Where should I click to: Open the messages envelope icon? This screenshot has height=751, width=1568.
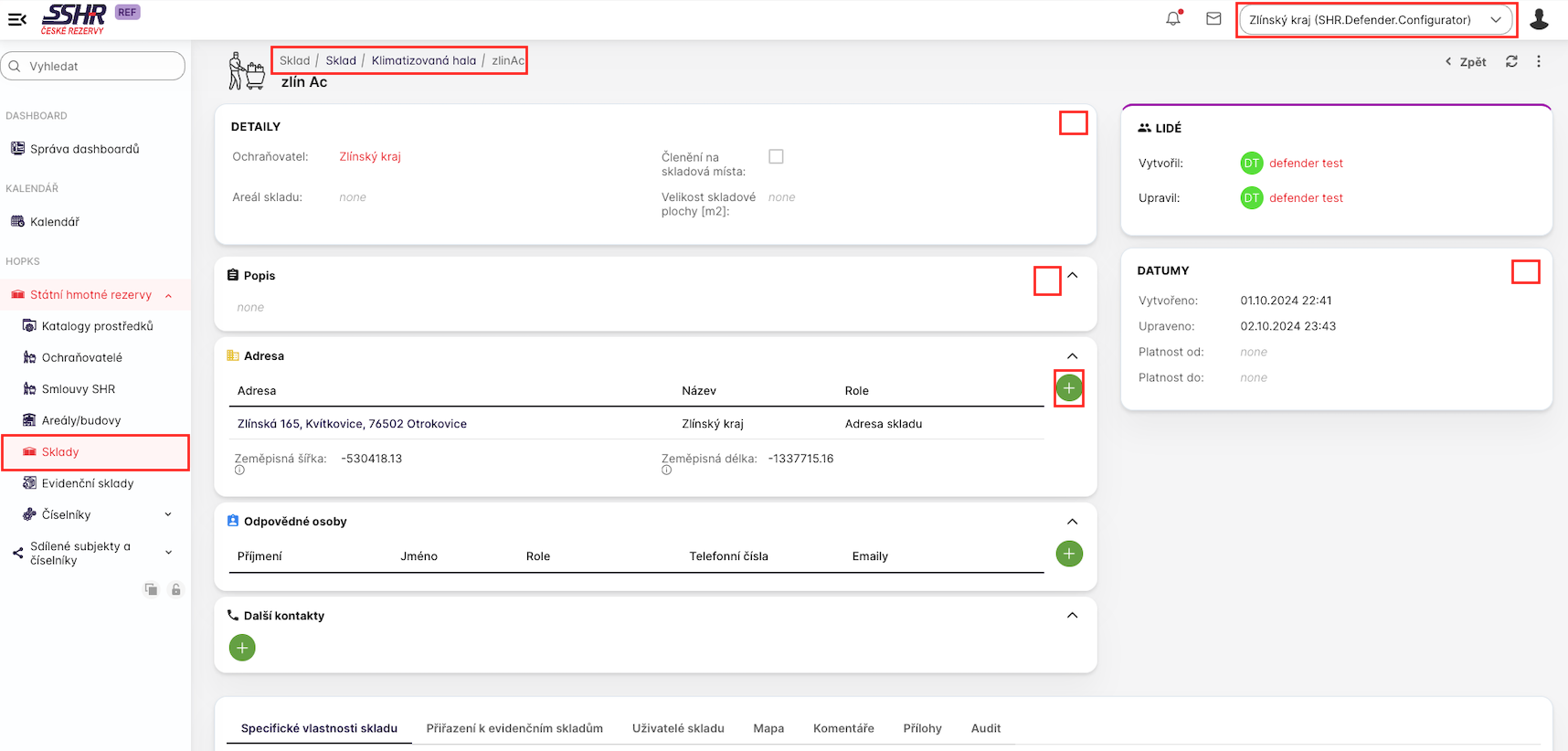(x=1213, y=18)
